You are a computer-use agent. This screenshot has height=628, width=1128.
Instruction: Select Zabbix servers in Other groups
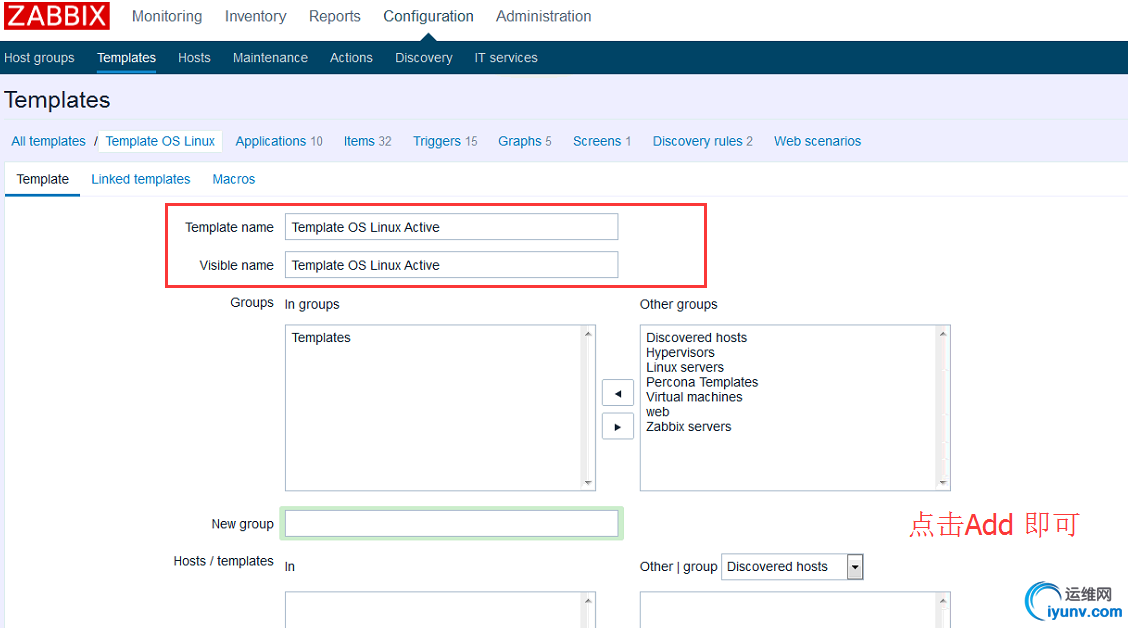tap(688, 427)
